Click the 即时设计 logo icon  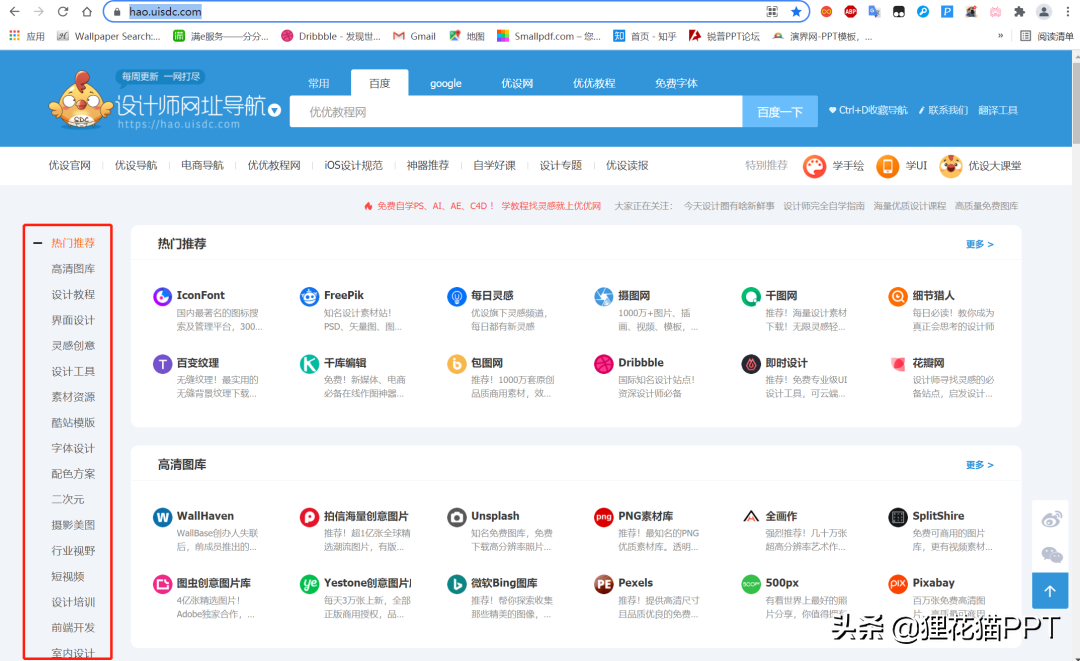click(x=751, y=364)
